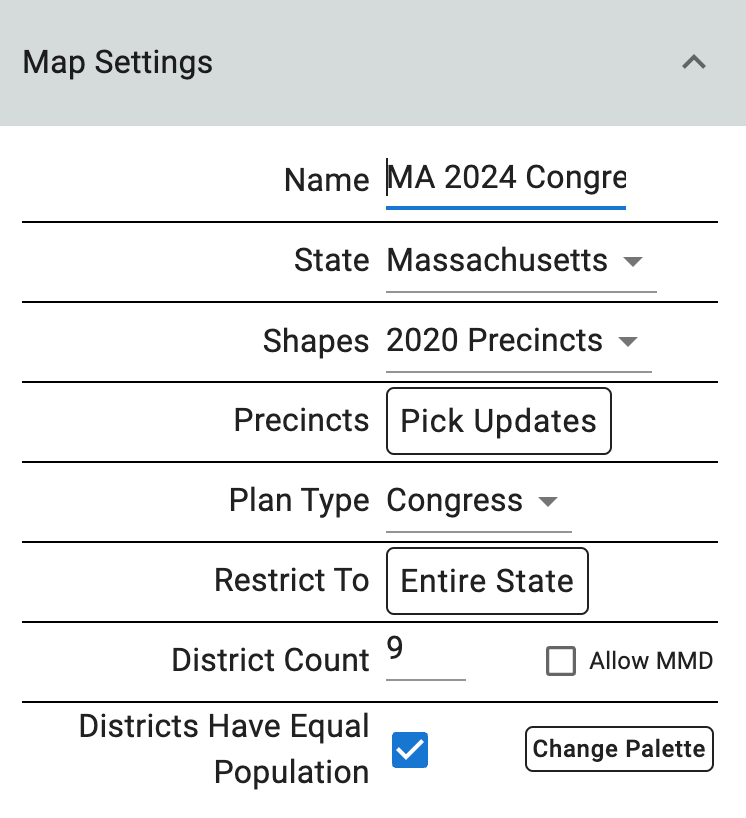This screenshot has width=746, height=818.
Task: Toggle the Allow MMD option off
Action: 560,661
